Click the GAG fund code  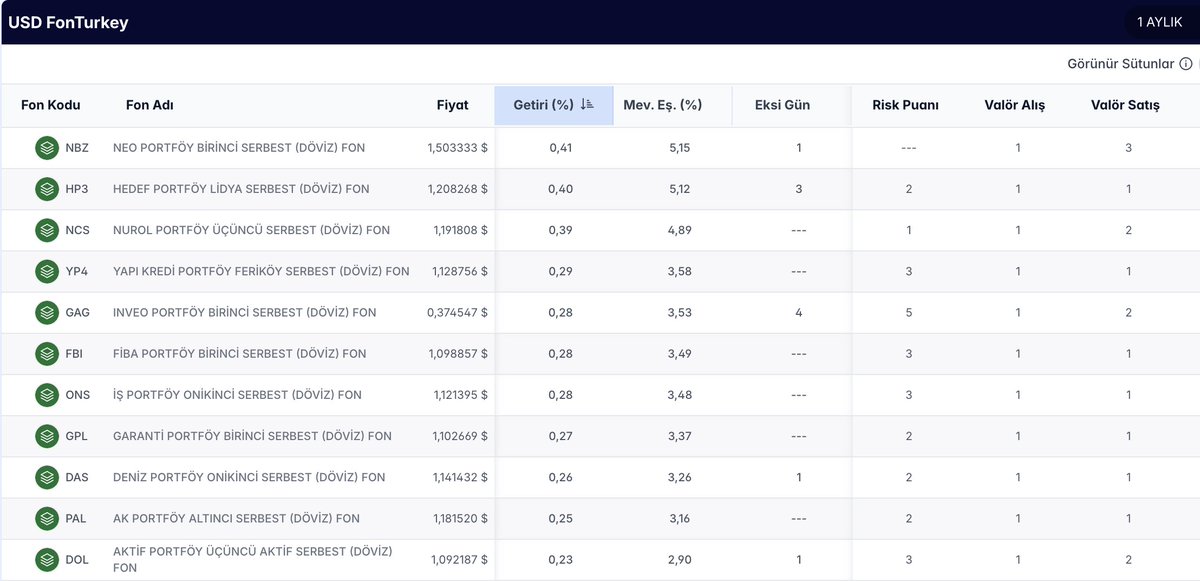pos(77,313)
